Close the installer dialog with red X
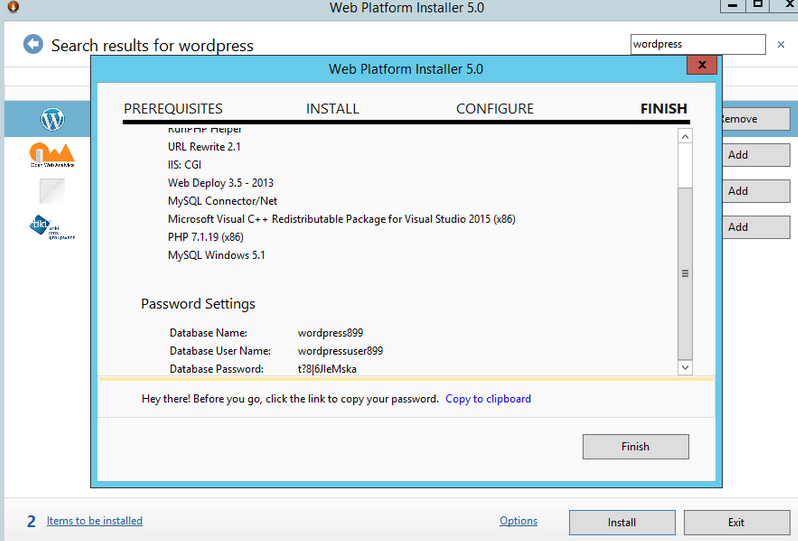This screenshot has height=541, width=798. coord(702,65)
